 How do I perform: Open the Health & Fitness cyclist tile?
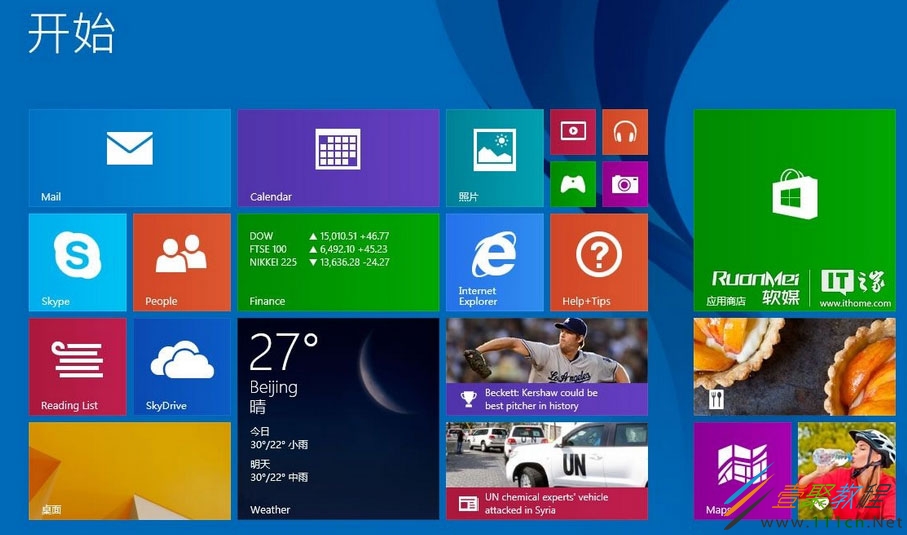[x=846, y=471]
